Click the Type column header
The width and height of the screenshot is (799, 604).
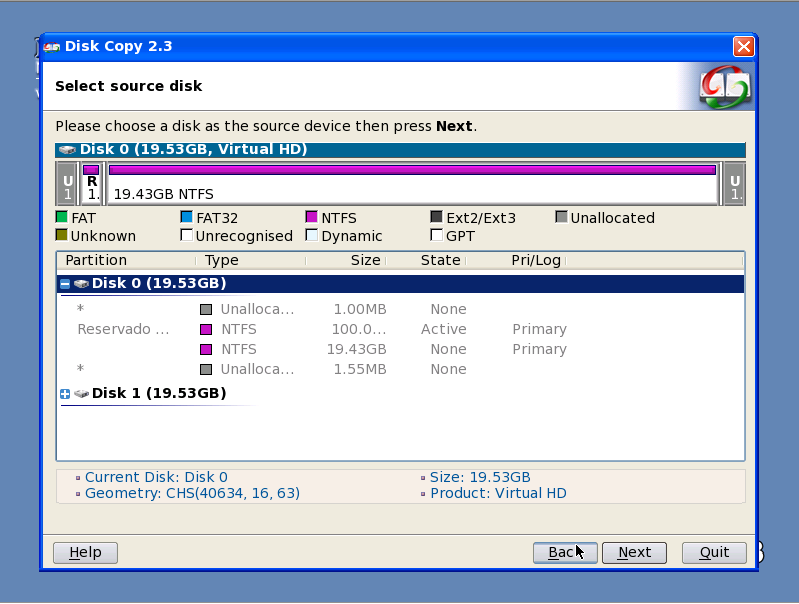click(x=251, y=260)
